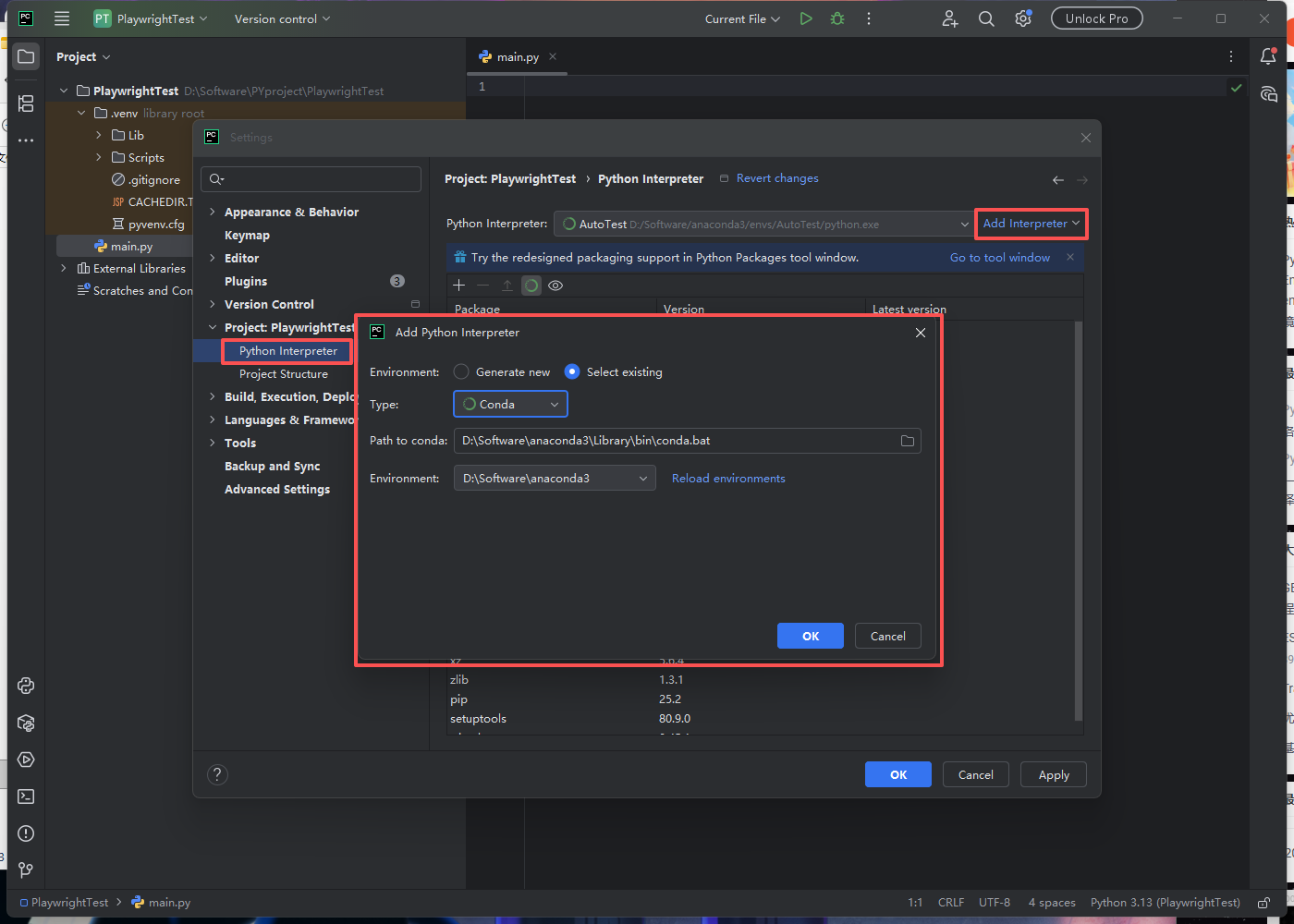Open Code With Me icon
This screenshot has height=924, width=1294.
(950, 18)
